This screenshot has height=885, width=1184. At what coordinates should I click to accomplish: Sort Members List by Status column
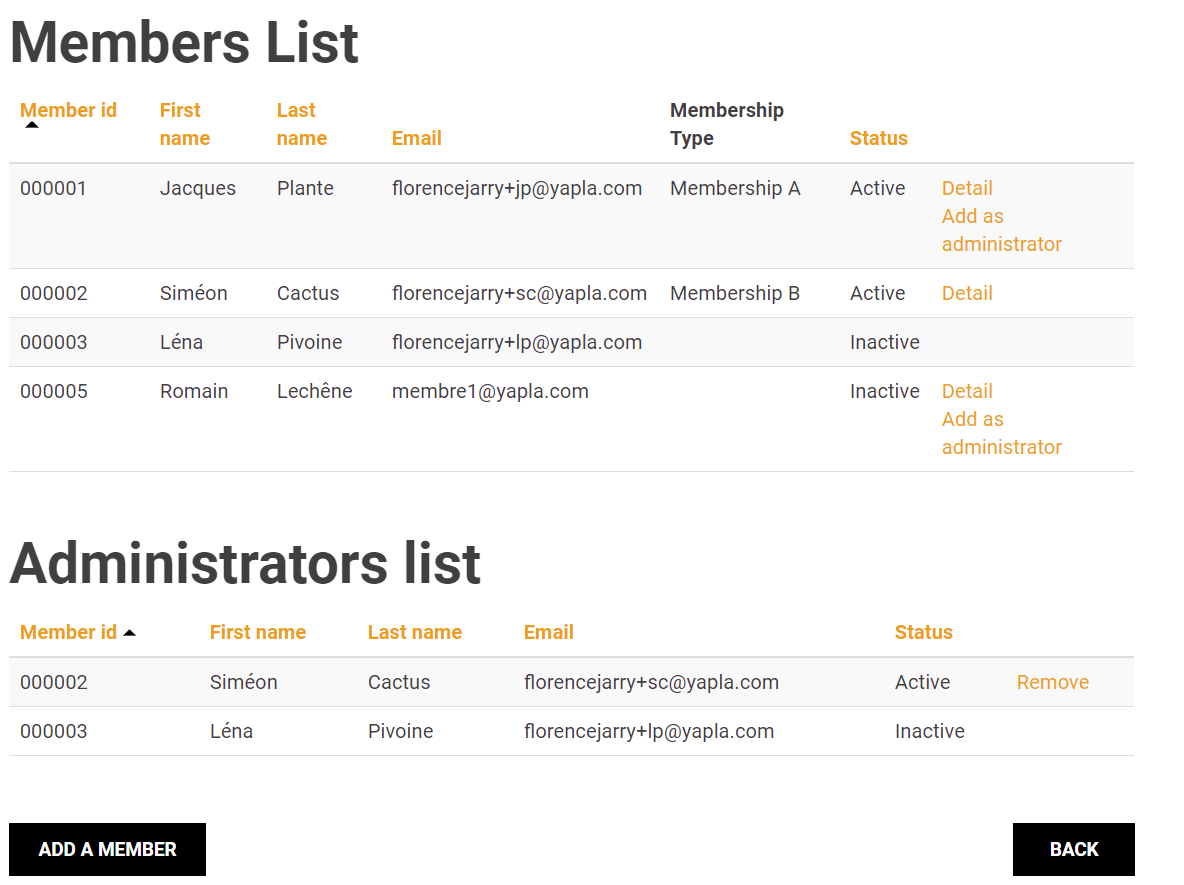click(878, 138)
